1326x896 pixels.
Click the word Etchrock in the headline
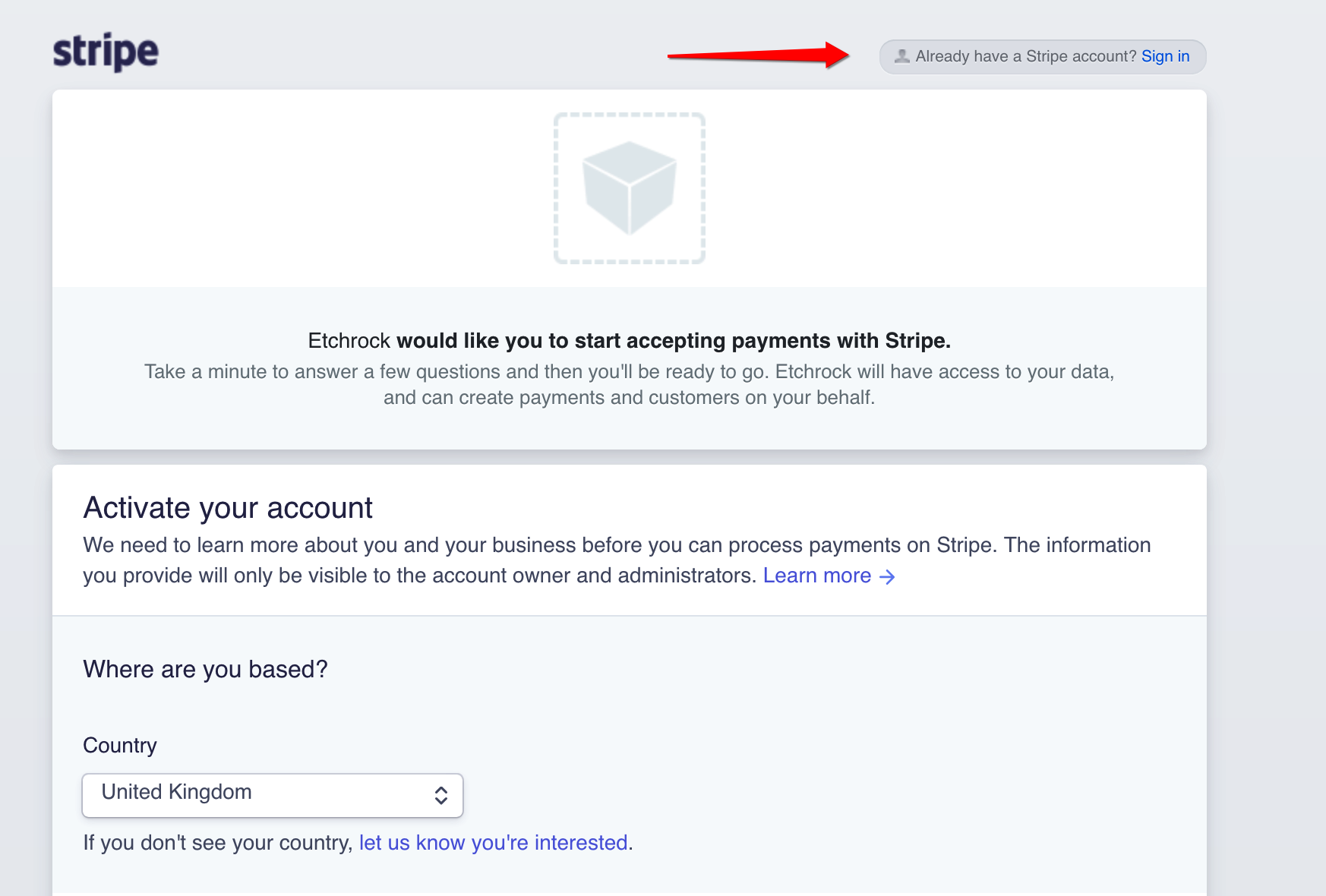pyautogui.click(x=349, y=341)
